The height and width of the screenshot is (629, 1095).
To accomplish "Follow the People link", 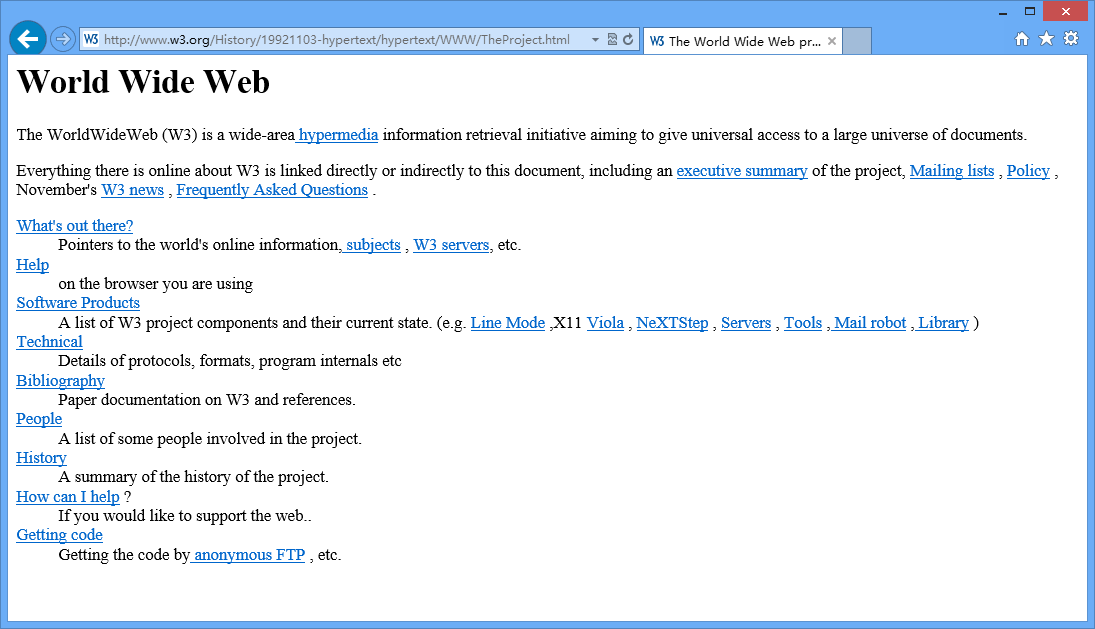I will coord(39,419).
